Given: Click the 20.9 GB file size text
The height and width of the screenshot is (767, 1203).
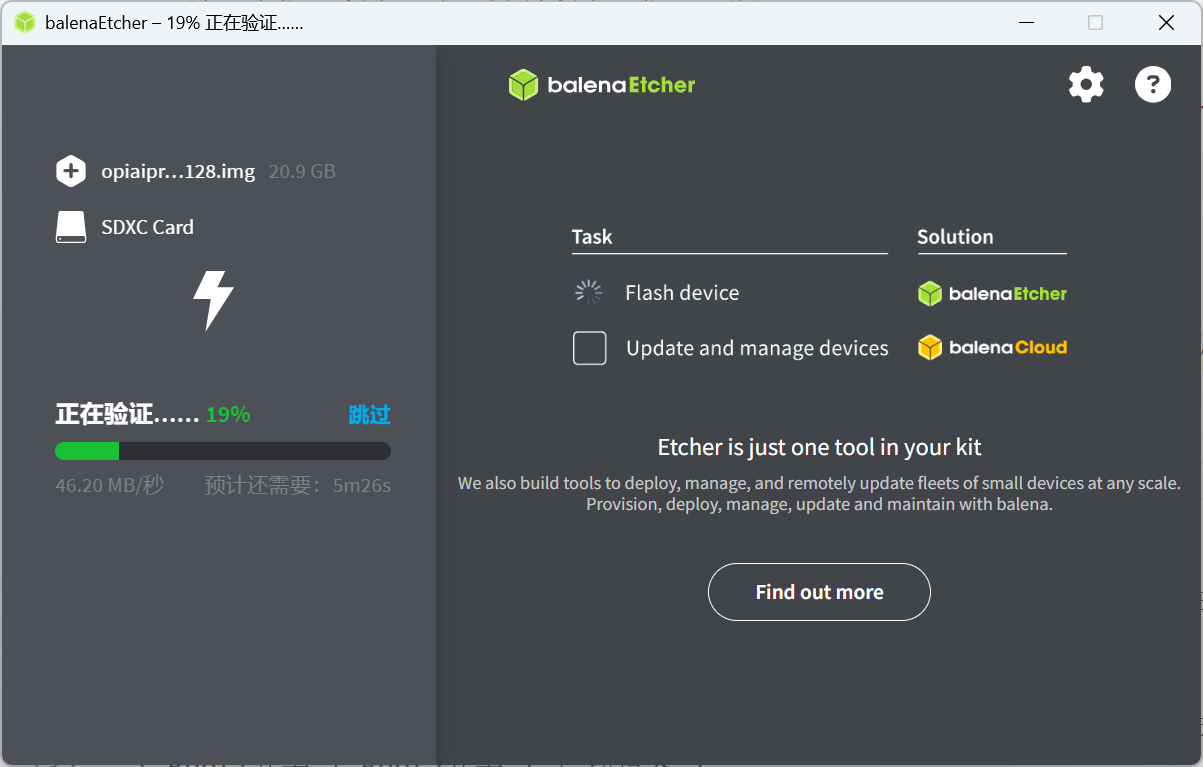Looking at the screenshot, I should pyautogui.click(x=302, y=171).
